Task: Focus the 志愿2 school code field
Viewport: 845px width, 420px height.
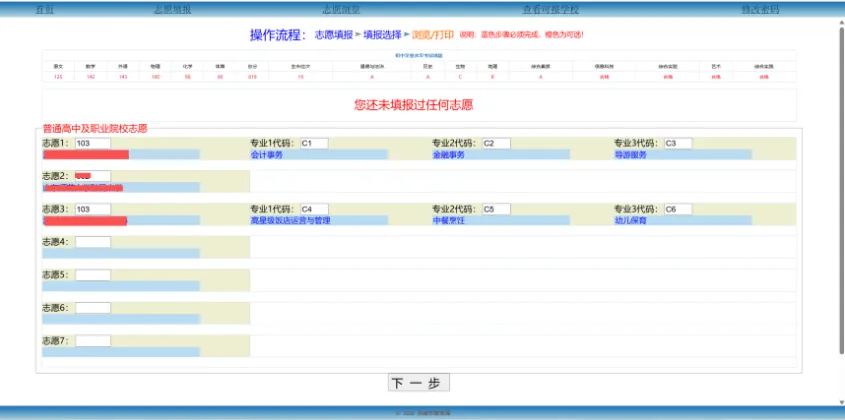Action: click(93, 176)
